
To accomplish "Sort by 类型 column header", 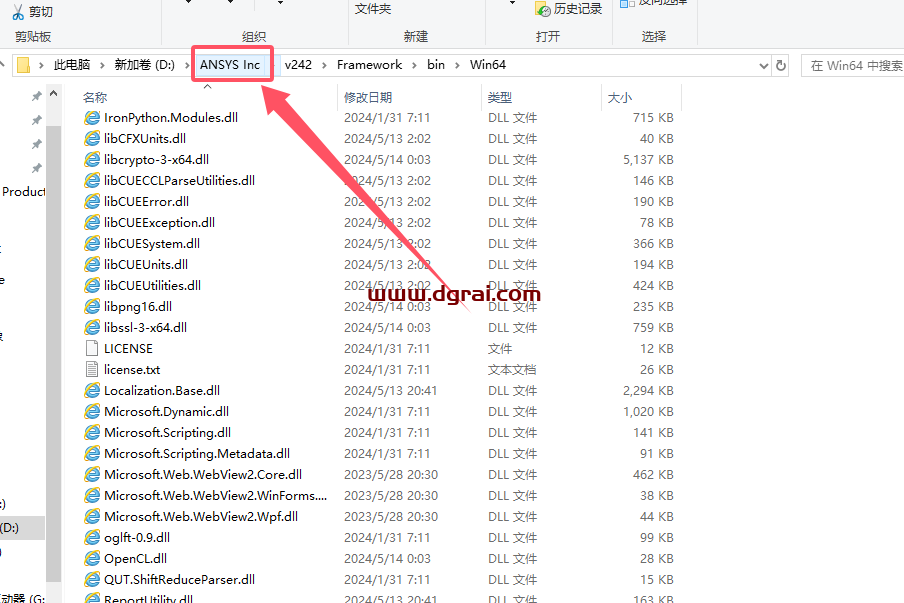I will [x=499, y=97].
